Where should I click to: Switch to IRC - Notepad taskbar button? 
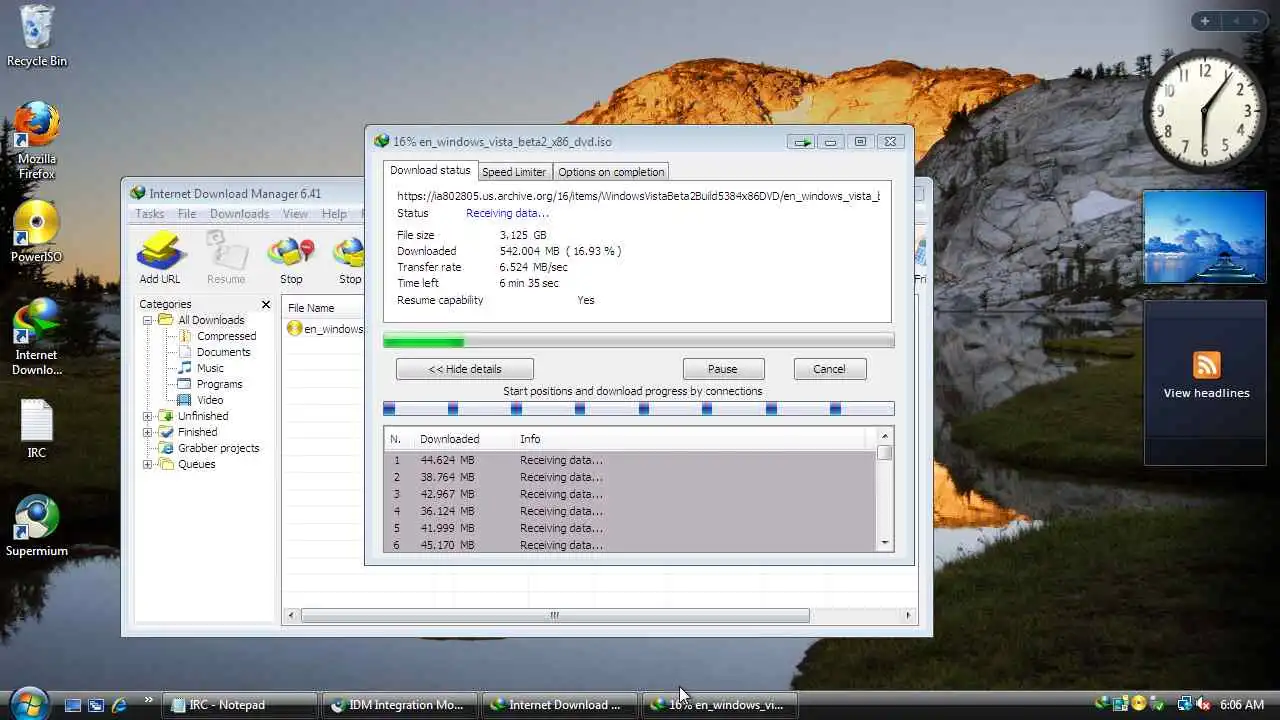pyautogui.click(x=240, y=705)
